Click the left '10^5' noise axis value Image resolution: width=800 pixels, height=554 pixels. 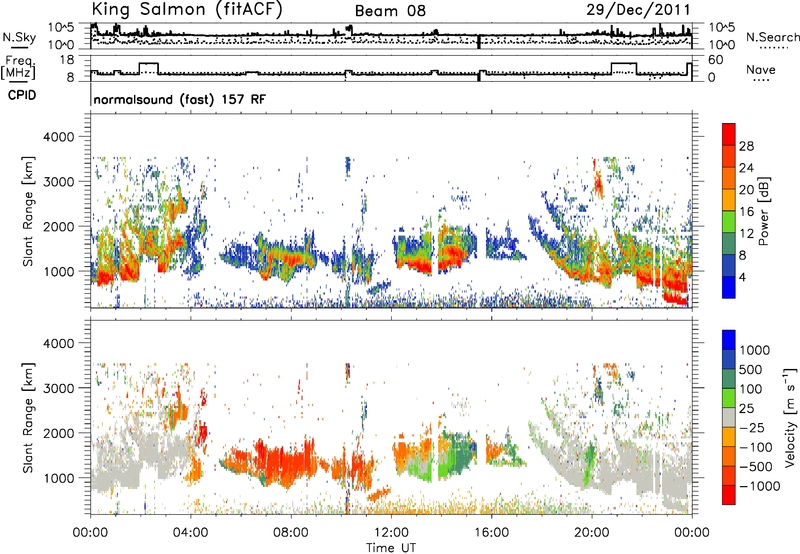tap(61, 28)
